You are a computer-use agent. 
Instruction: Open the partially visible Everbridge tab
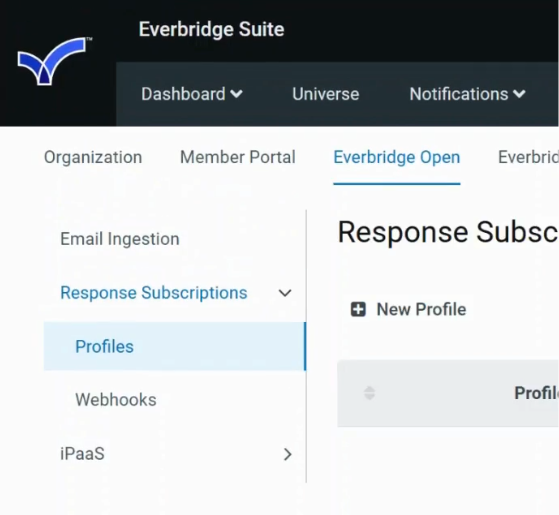[528, 157]
